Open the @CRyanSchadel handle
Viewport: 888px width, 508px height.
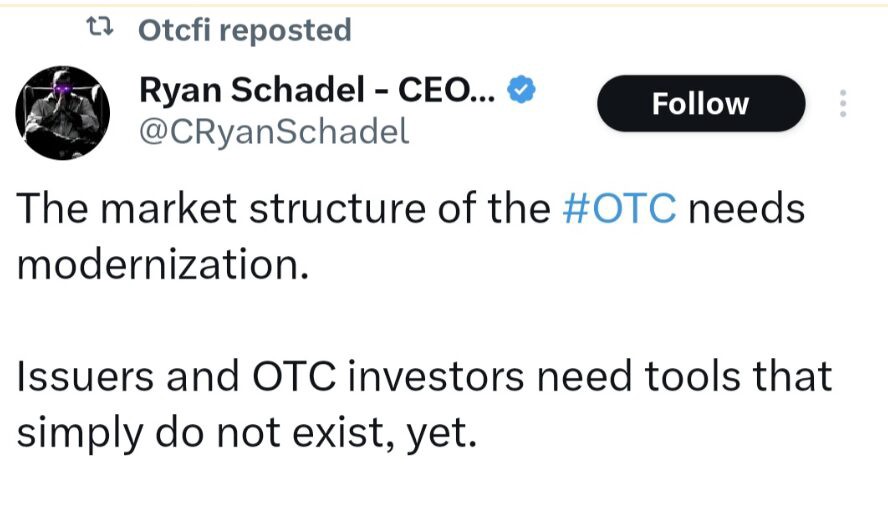click(x=274, y=132)
